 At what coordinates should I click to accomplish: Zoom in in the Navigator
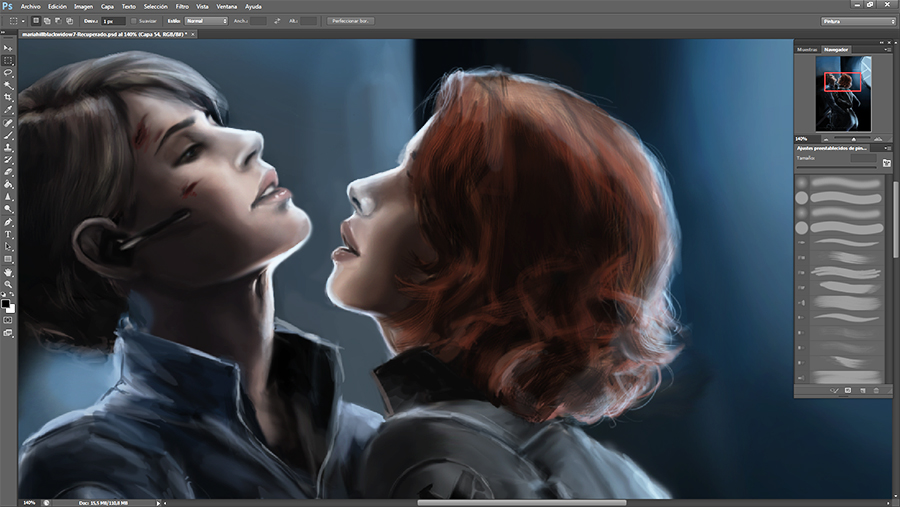tap(878, 139)
